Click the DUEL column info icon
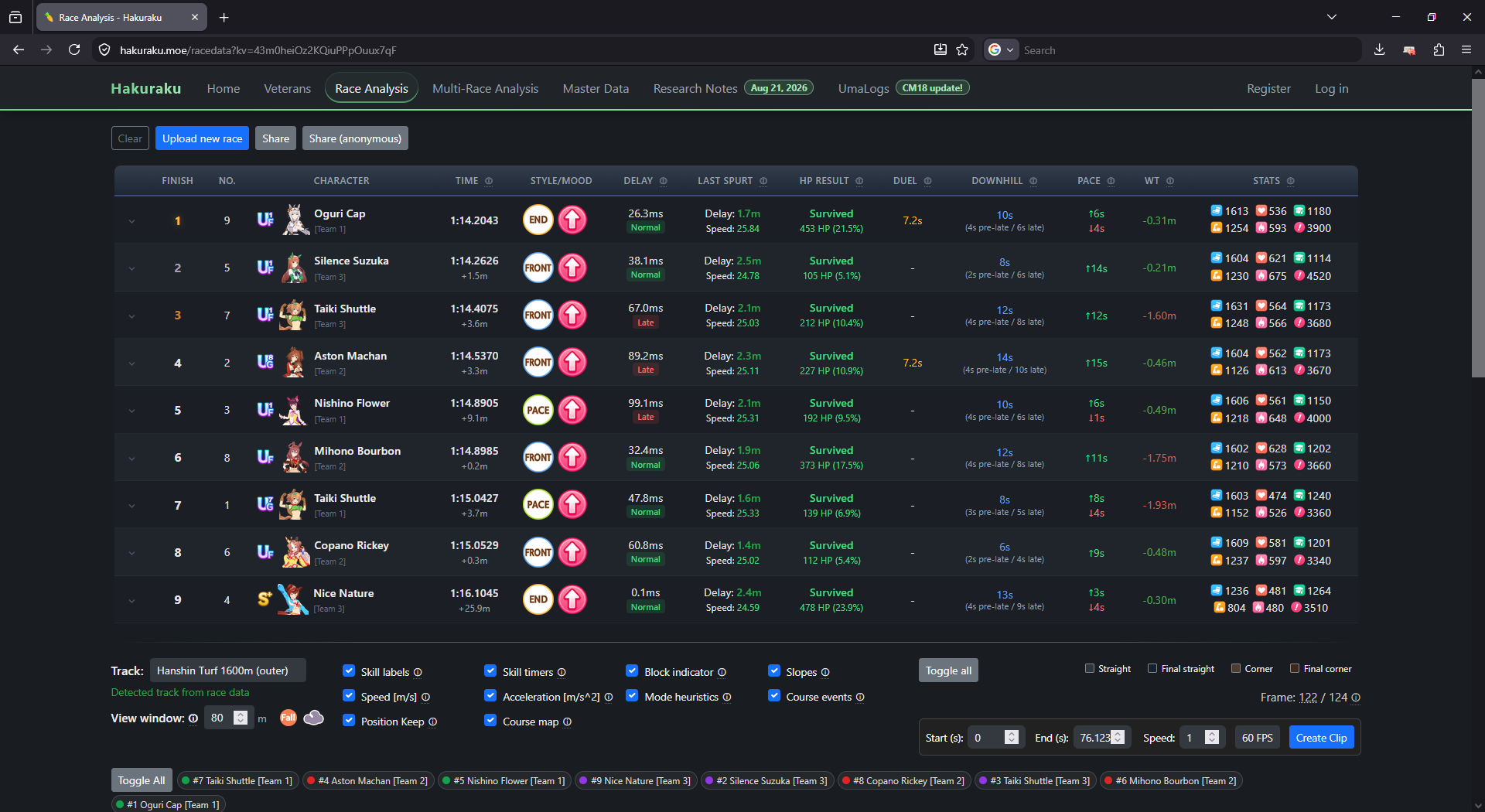Image resolution: width=1485 pixels, height=812 pixels. [927, 181]
